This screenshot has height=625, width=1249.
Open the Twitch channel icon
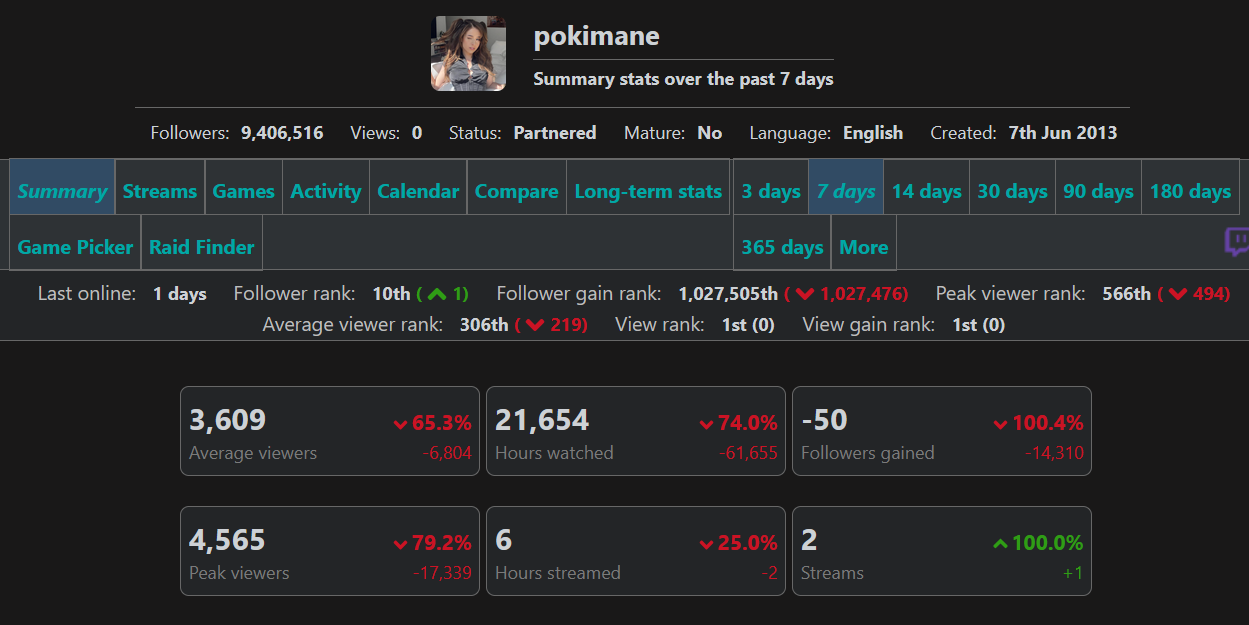pos(1237,242)
